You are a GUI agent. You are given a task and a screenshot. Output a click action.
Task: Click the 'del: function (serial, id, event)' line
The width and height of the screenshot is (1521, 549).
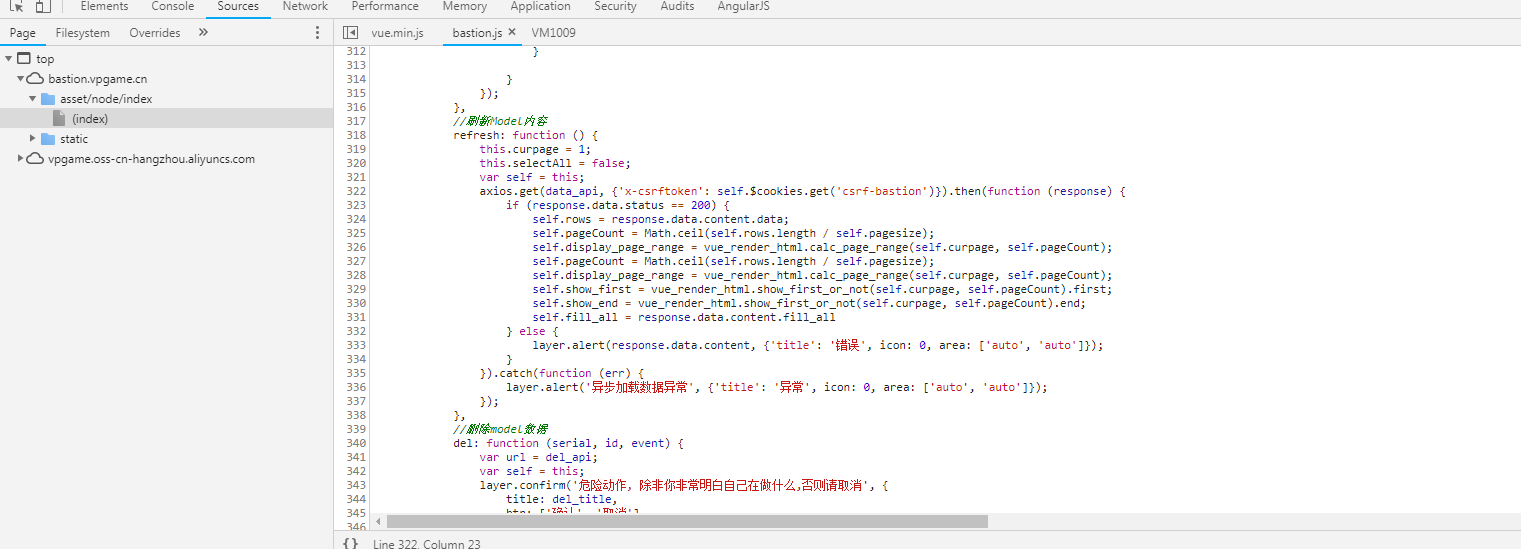568,443
